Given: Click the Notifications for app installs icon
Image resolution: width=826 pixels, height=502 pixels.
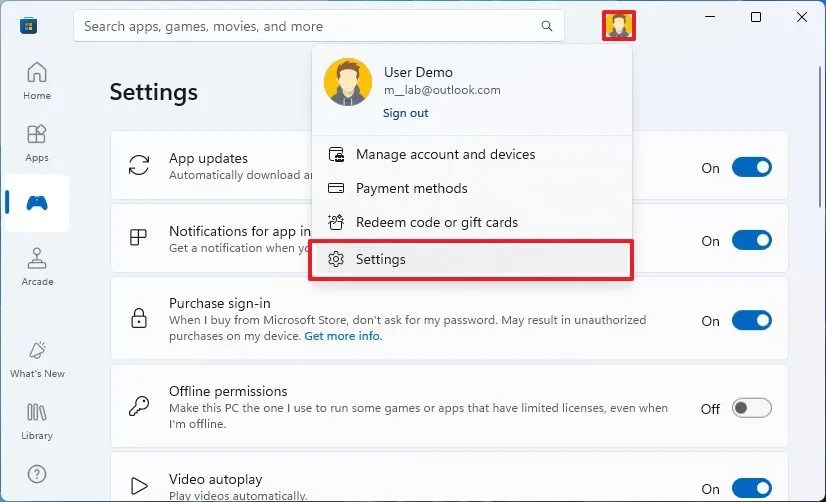Looking at the screenshot, I should coord(138,237).
